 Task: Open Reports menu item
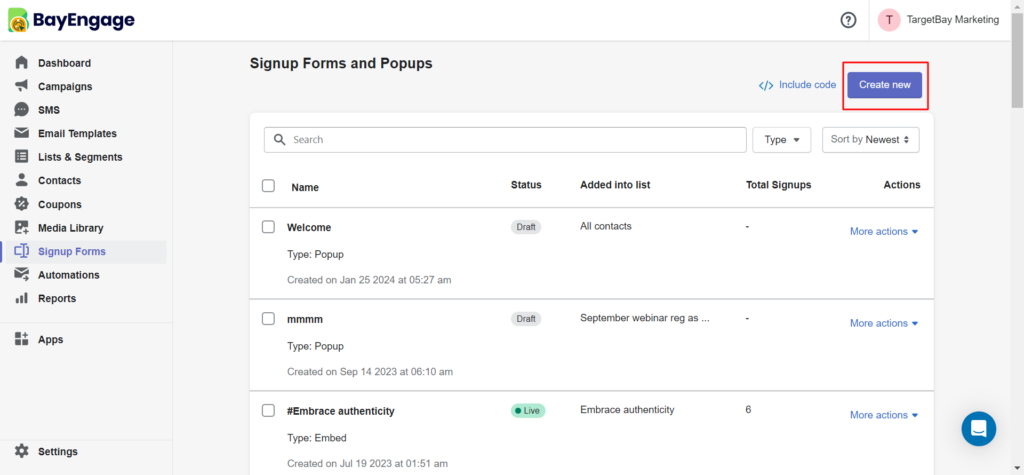(x=57, y=299)
